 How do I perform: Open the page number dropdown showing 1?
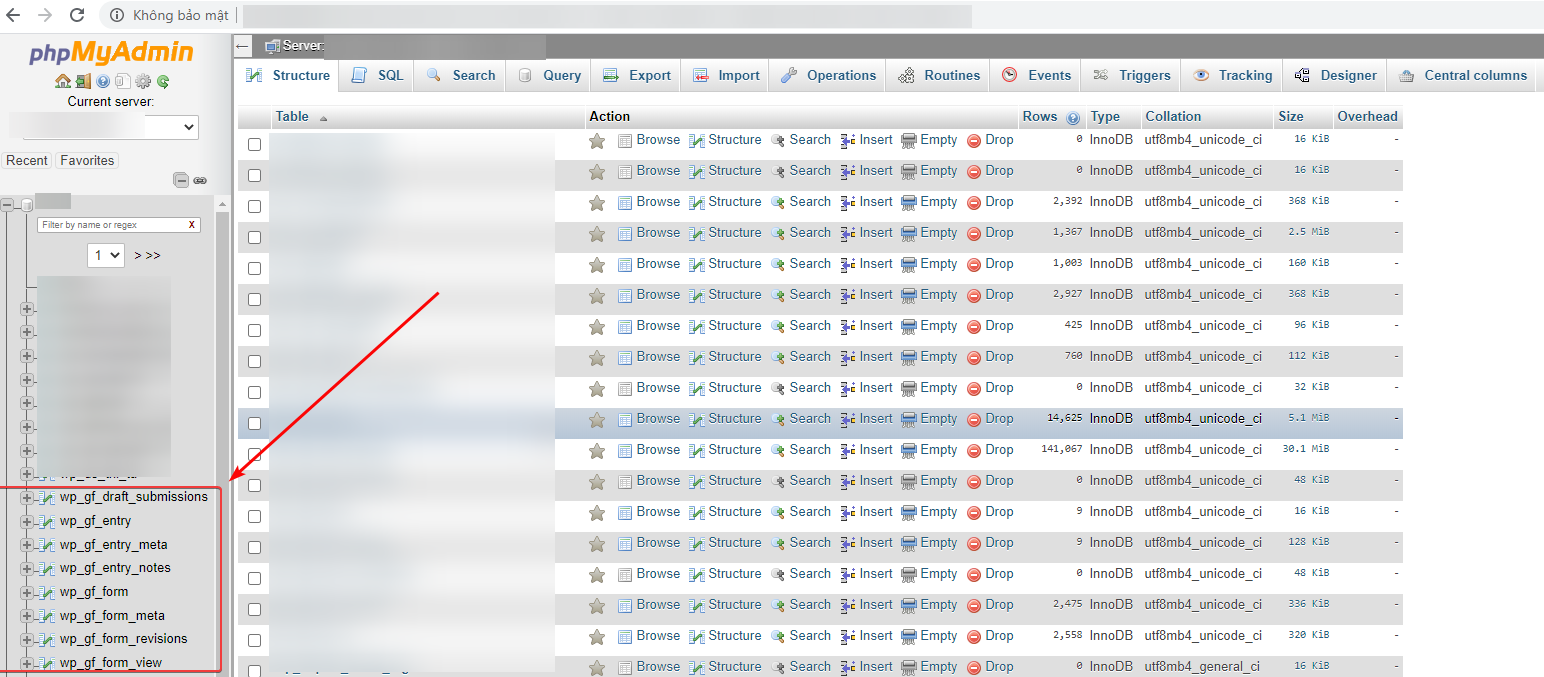tap(106, 255)
